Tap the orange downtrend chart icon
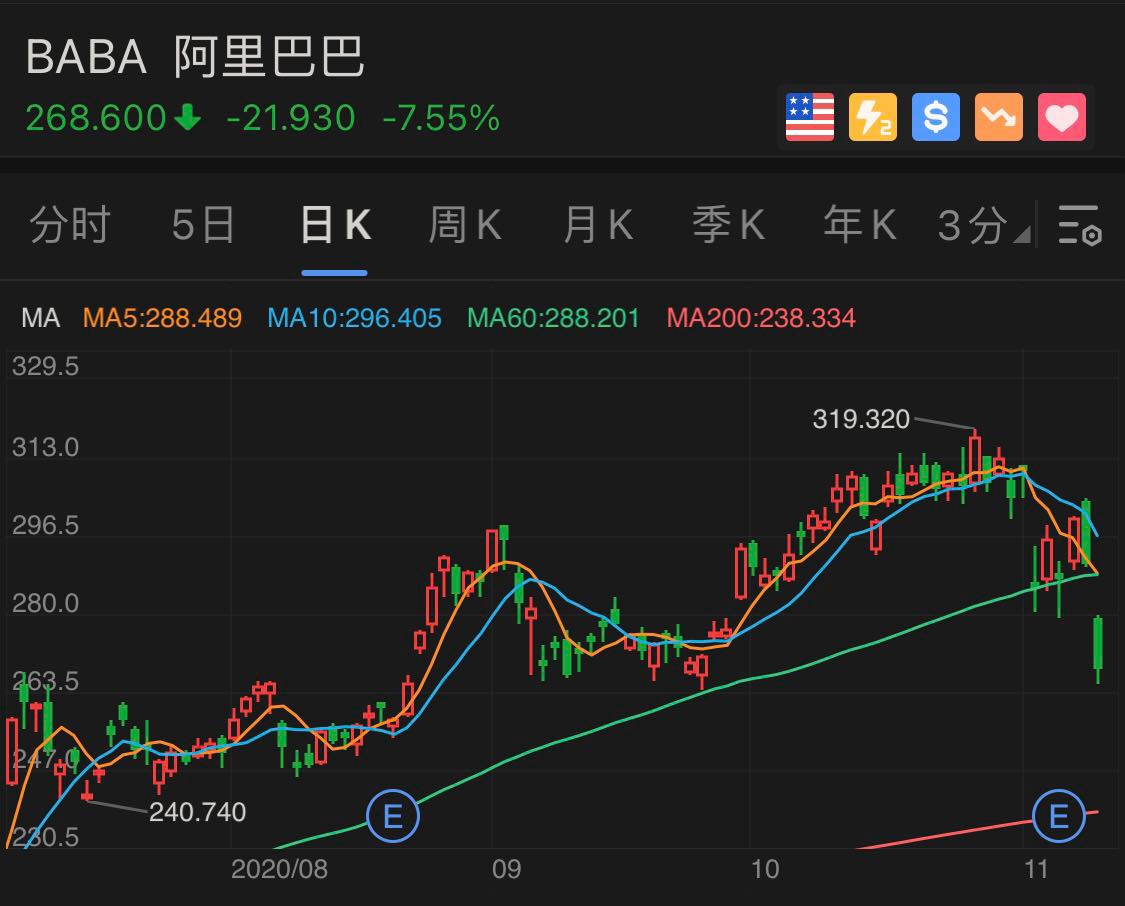1125x906 pixels. point(999,118)
